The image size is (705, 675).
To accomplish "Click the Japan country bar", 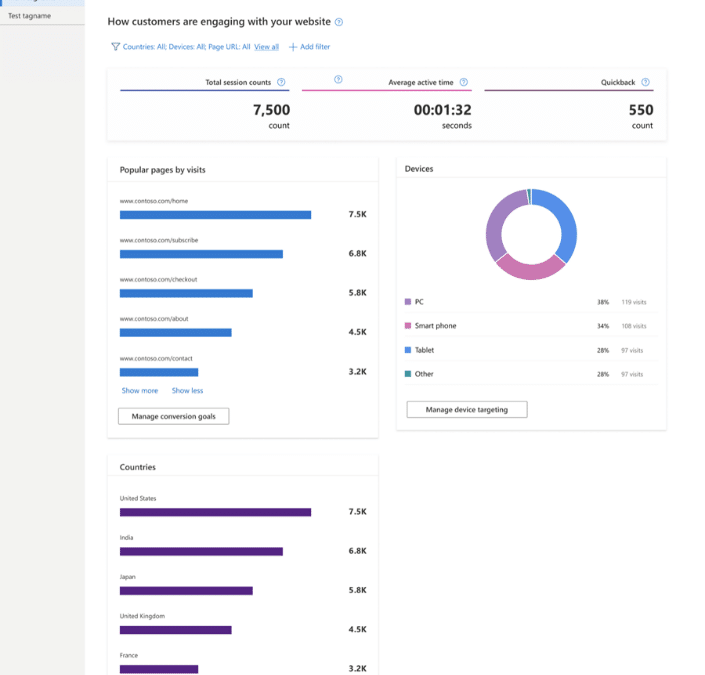I will pos(186,591).
